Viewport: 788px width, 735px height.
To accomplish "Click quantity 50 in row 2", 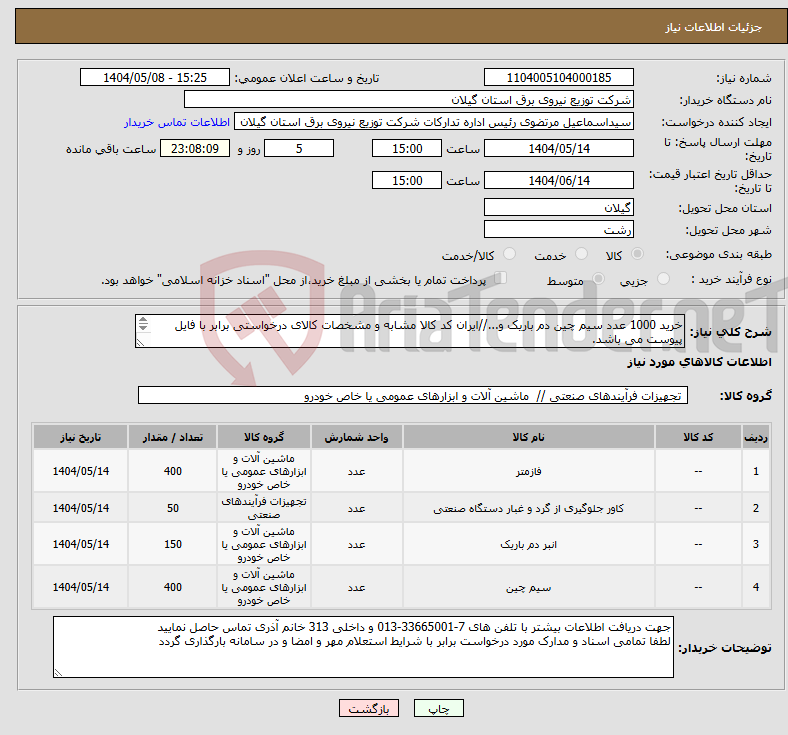I will (172, 508).
